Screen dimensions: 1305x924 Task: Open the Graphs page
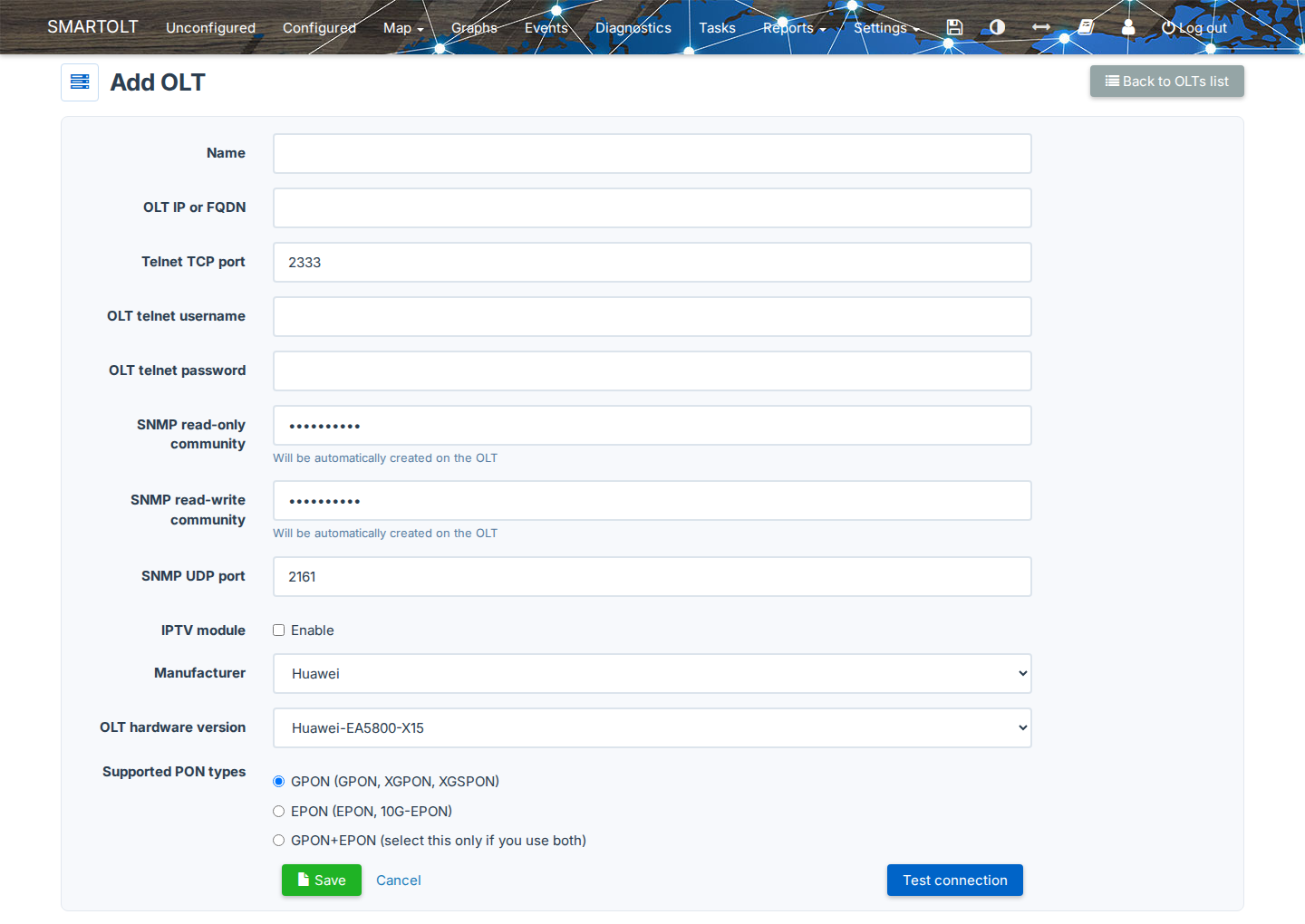coord(474,28)
